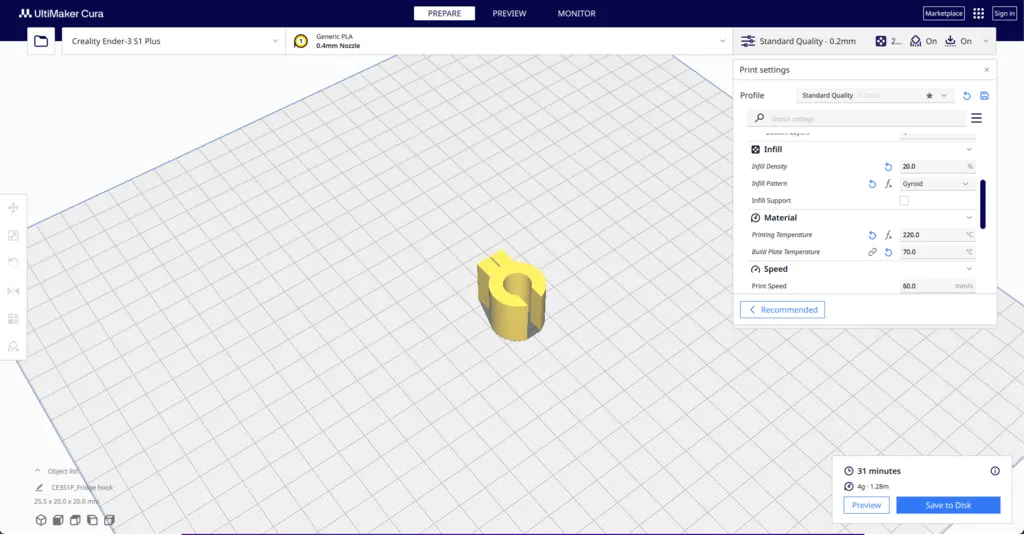The image size is (1024, 535).
Task: Reset Infill Pattern with revert arrow
Action: (872, 184)
